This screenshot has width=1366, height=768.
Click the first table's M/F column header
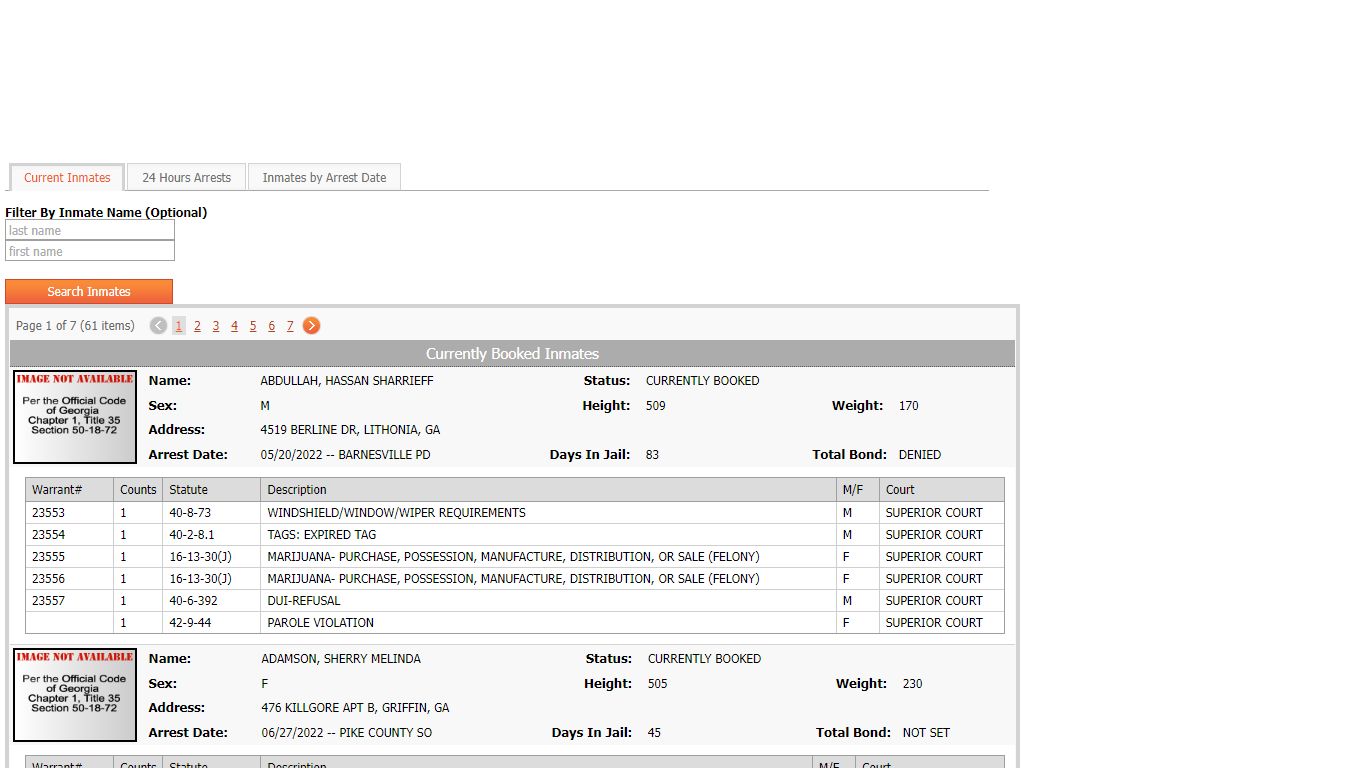pyautogui.click(x=857, y=490)
